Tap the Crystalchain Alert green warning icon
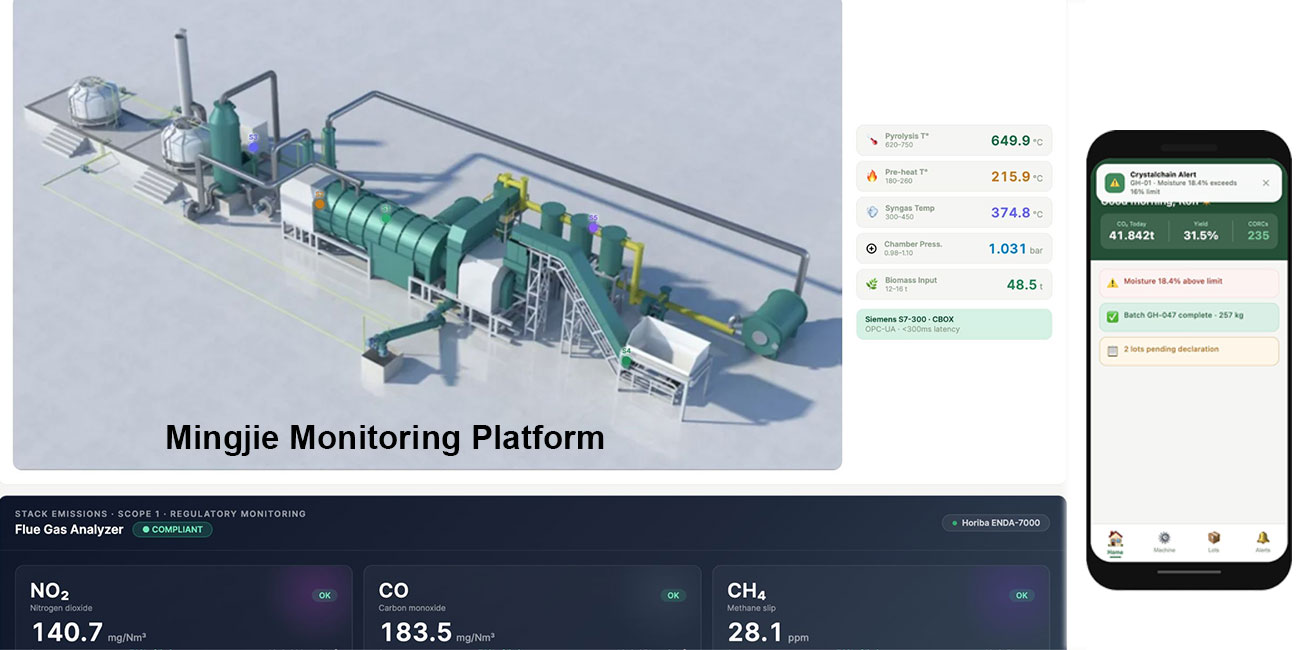This screenshot has width=1300, height=650. tap(1113, 183)
